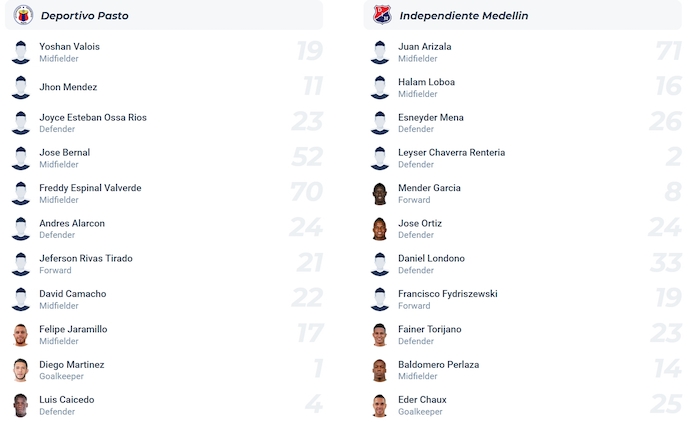The image size is (690, 422).
Task: Click Leyser Chaverra Renteria's shirt number 2
Action: tap(672, 158)
